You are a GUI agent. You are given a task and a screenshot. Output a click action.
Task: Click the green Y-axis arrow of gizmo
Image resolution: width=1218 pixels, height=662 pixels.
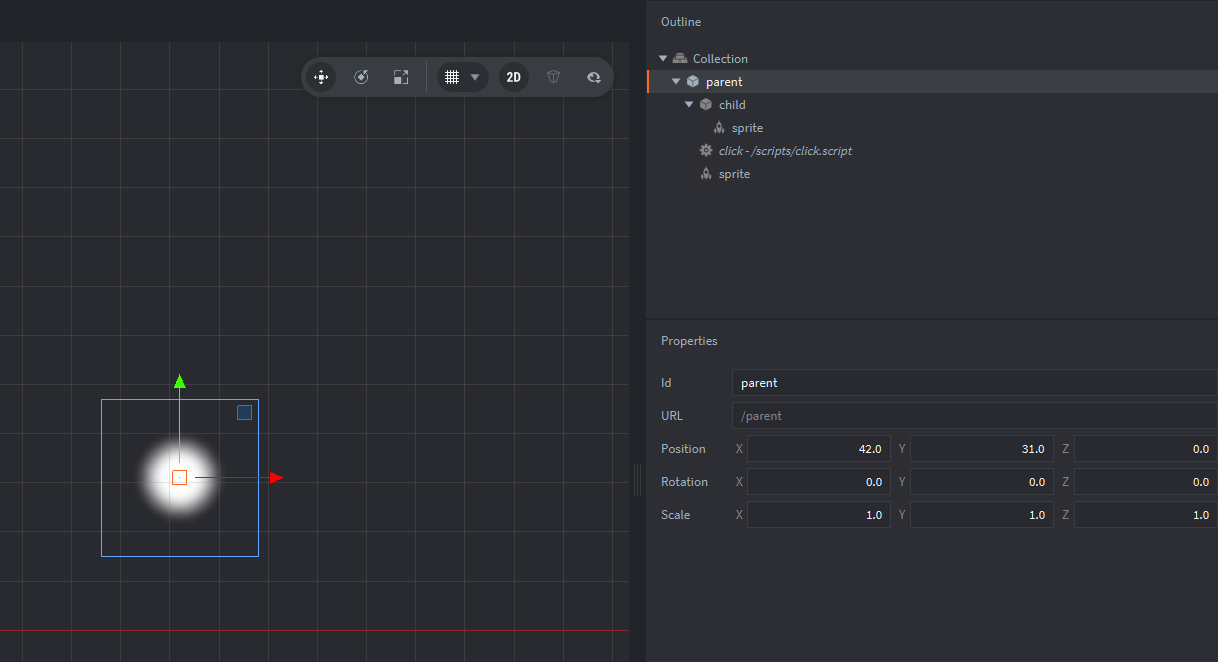(180, 381)
